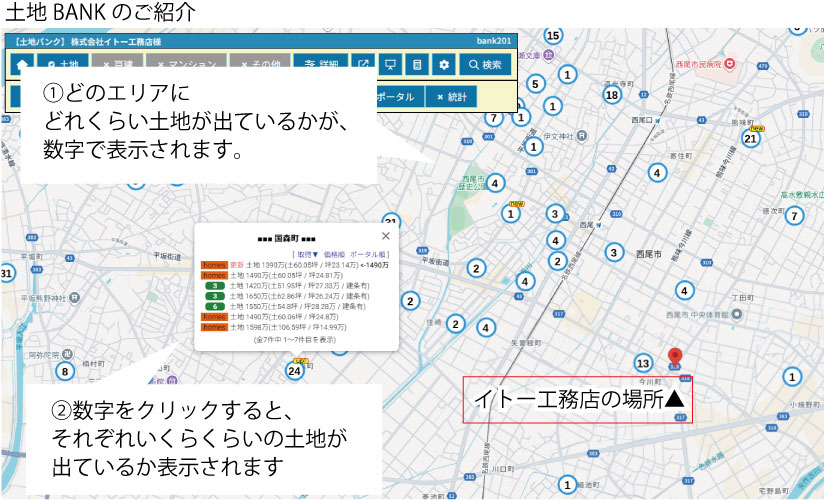Screen dimensions: 825x500
Task: Open the 詳細 filter button
Action: (x=321, y=65)
